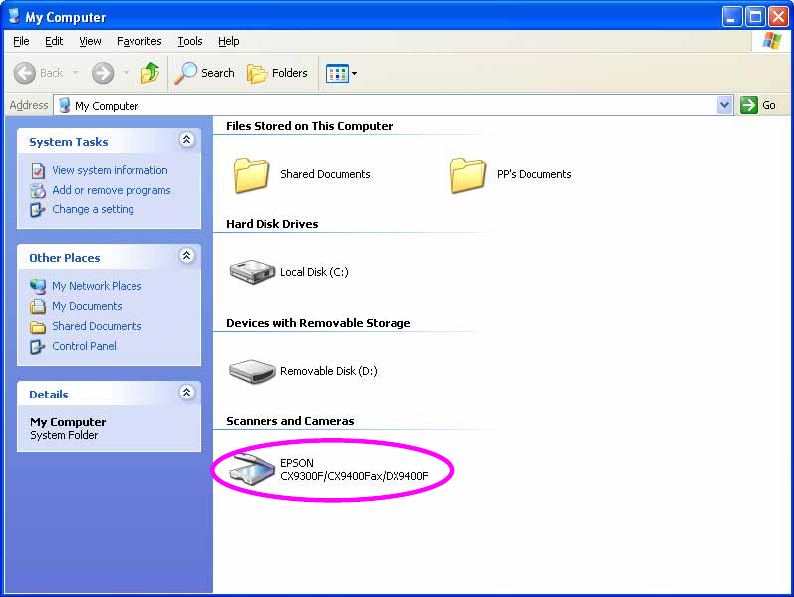Open the Help menu
794x597 pixels.
point(229,41)
